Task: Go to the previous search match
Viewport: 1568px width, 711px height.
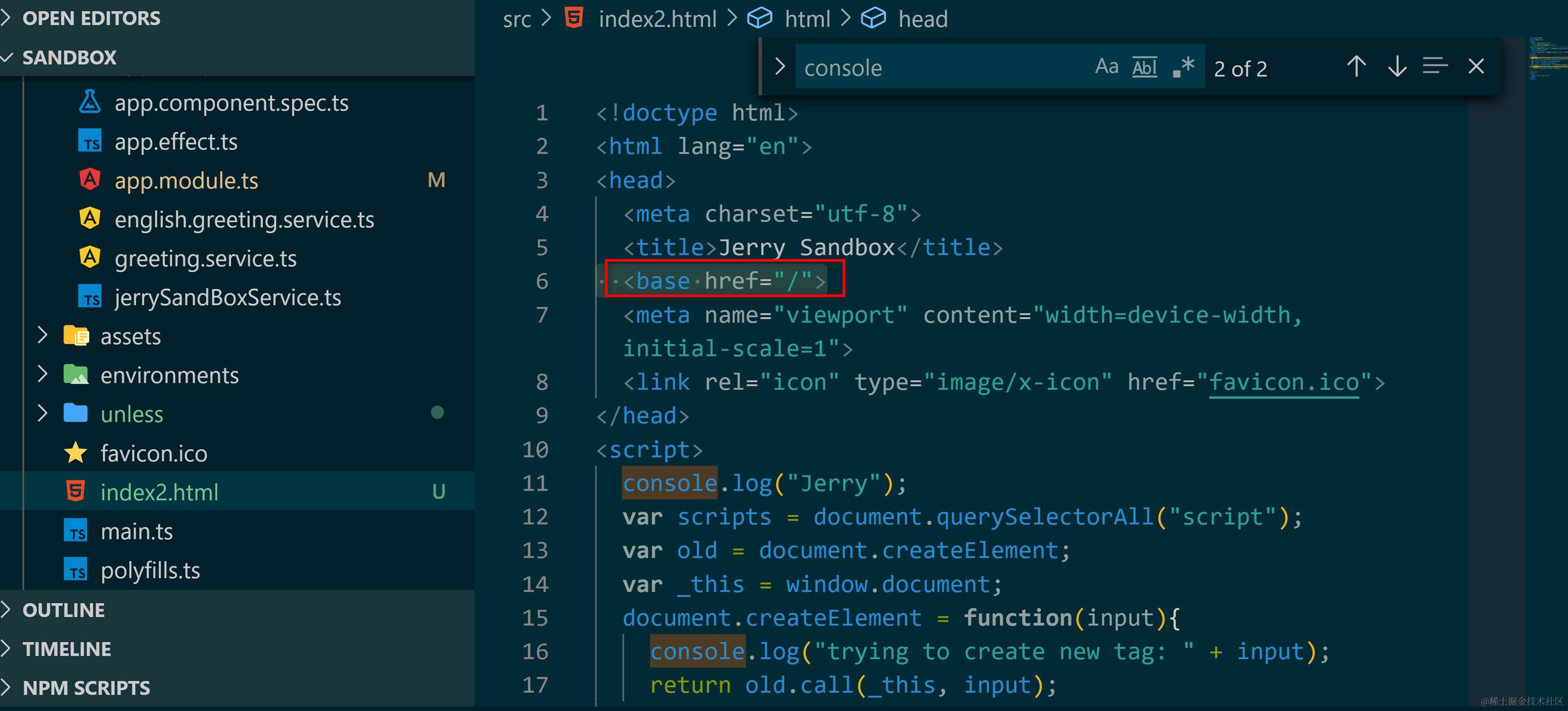Action: pos(1355,66)
